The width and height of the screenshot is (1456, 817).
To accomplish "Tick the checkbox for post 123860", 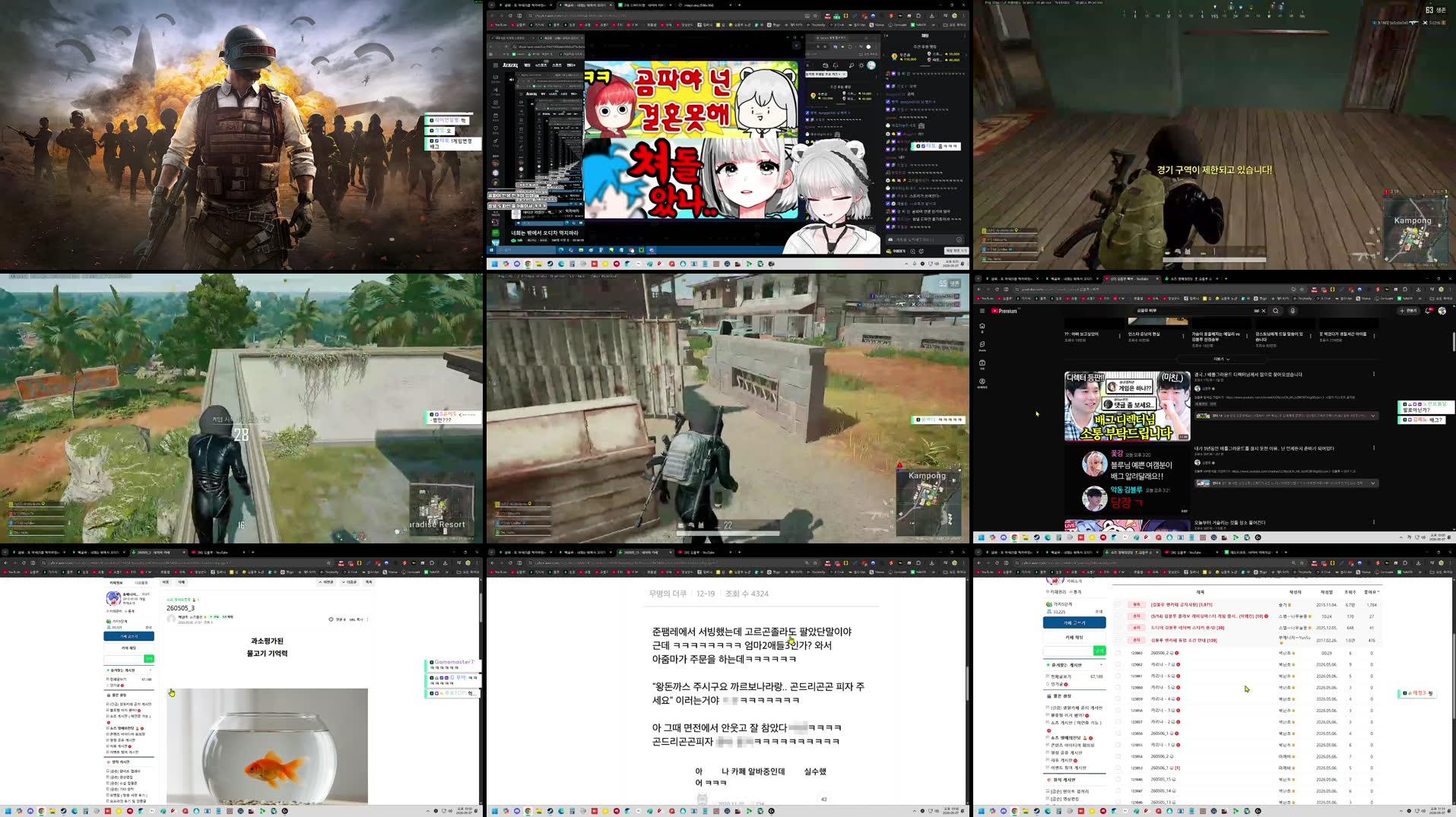I will tap(1118, 687).
